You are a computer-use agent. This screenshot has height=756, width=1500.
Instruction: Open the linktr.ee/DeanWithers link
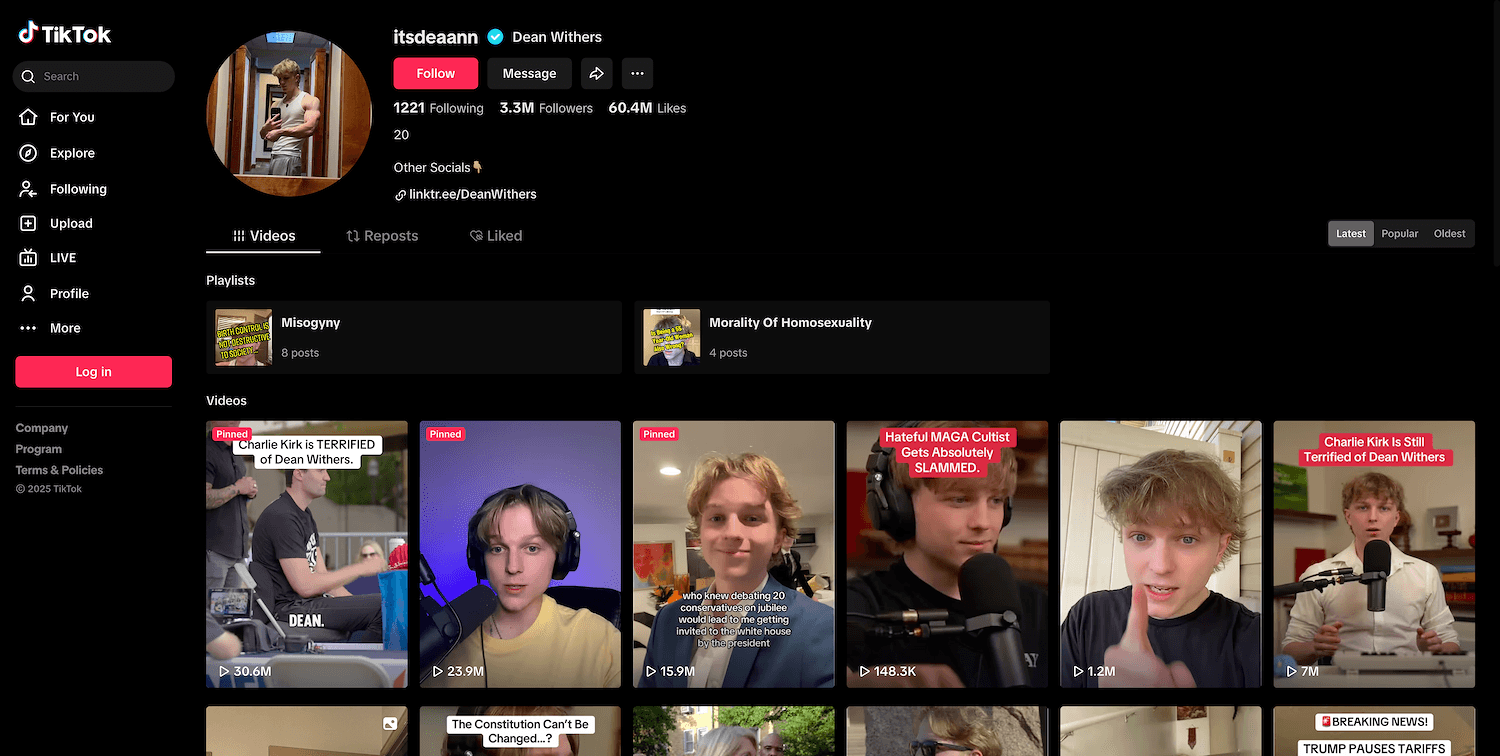(x=472, y=194)
